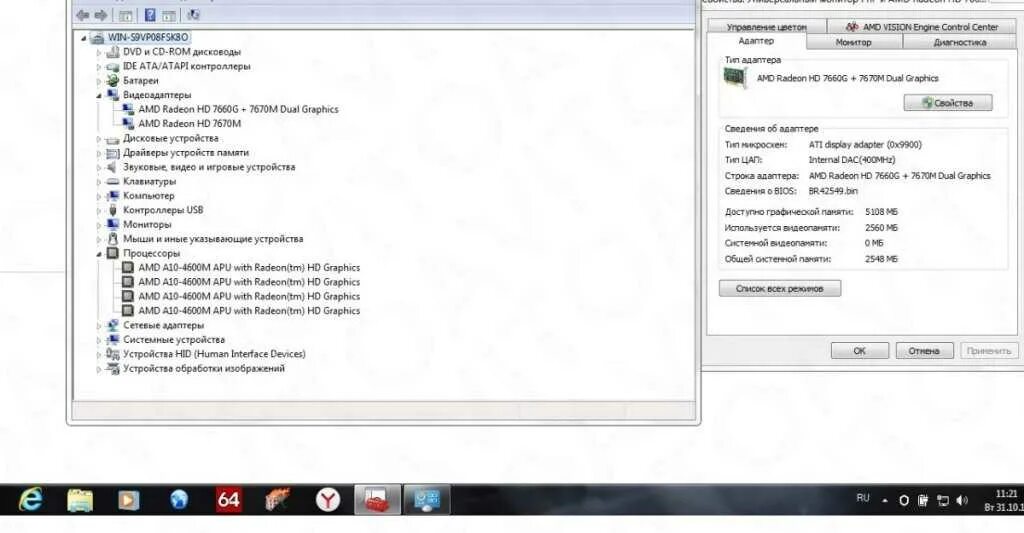Toggle the console tree toolbar icon
This screenshot has width=1024, height=533.
(x=126, y=14)
